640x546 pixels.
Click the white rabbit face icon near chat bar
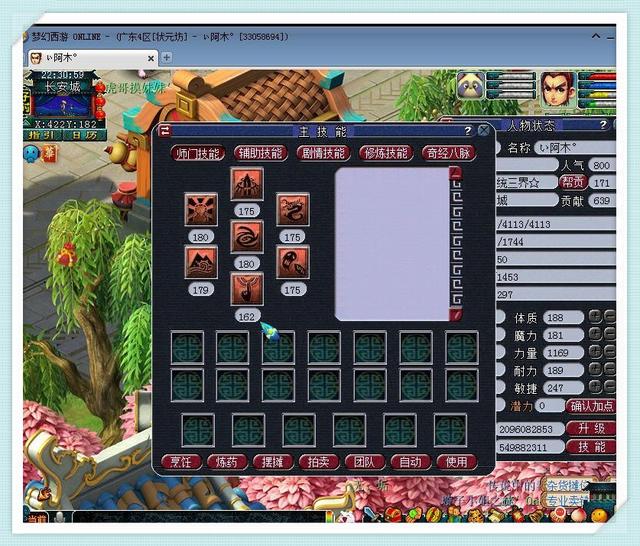[347, 516]
